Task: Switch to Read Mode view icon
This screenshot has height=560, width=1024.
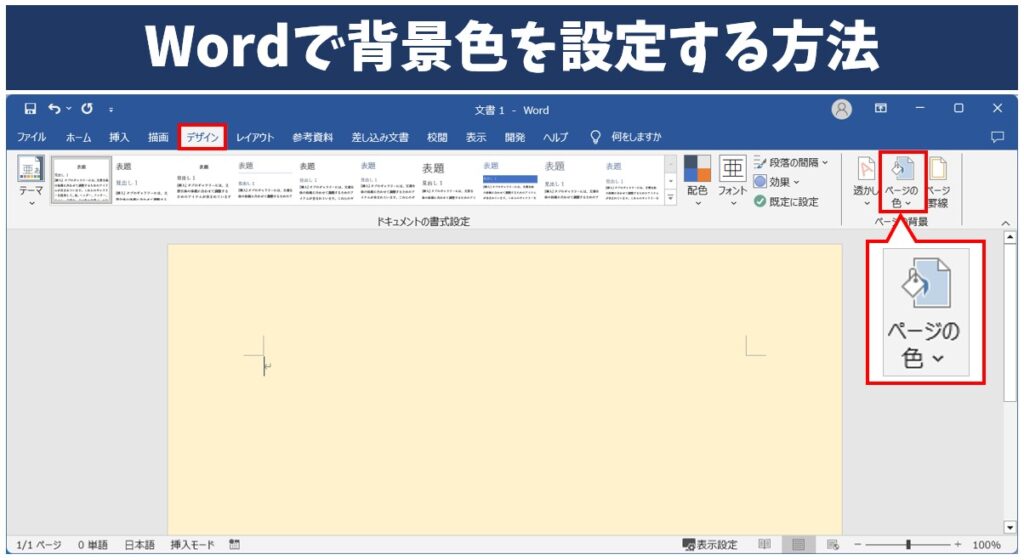Action: pos(764,544)
